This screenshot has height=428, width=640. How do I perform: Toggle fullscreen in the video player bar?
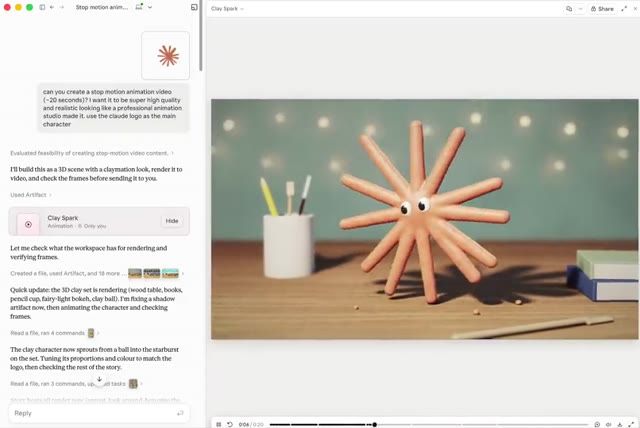[x=631, y=424]
